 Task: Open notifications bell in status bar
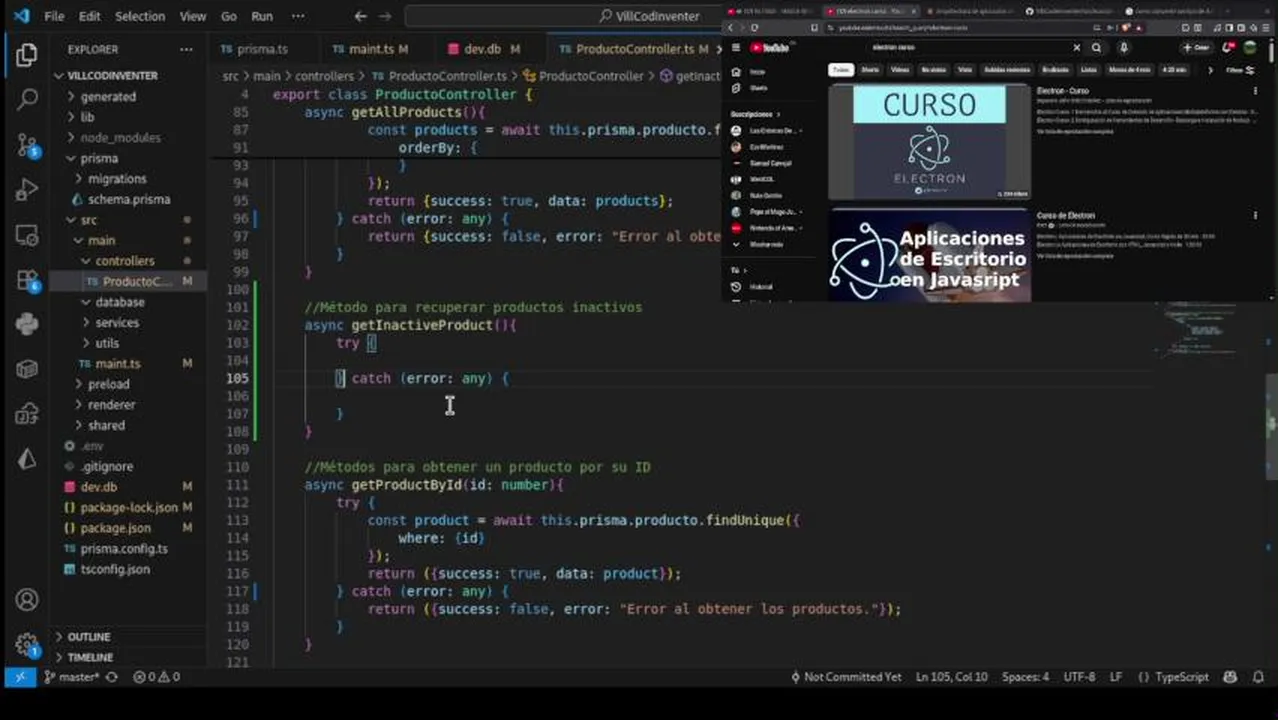(1257, 677)
